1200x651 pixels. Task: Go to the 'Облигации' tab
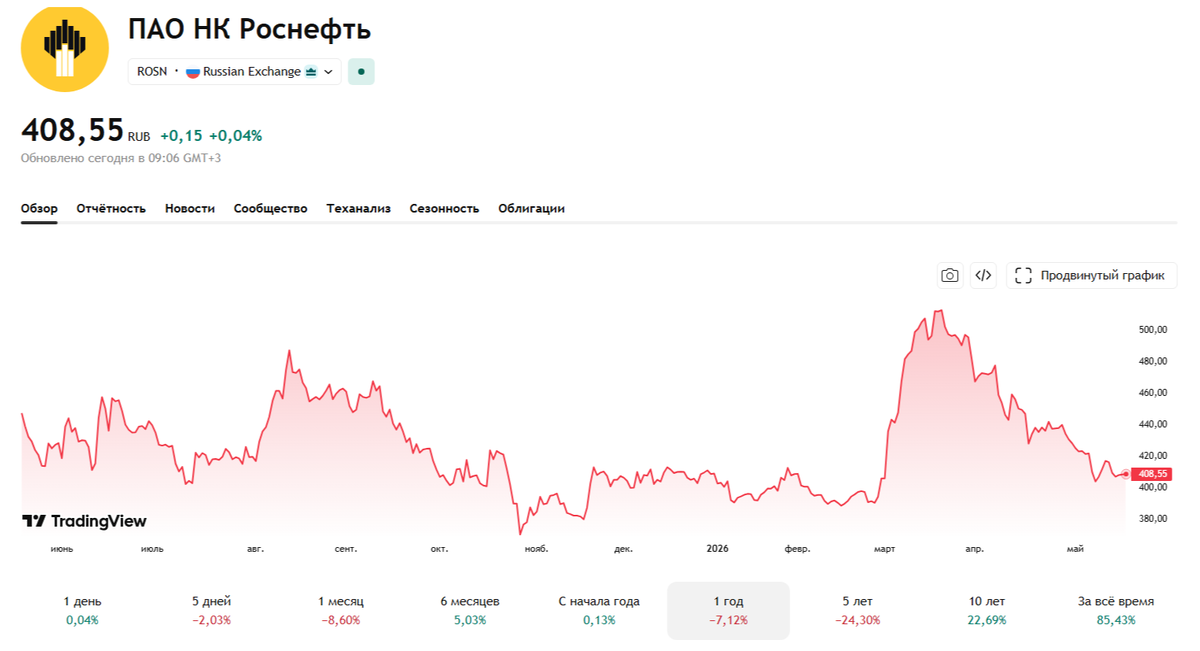pyautogui.click(x=531, y=208)
